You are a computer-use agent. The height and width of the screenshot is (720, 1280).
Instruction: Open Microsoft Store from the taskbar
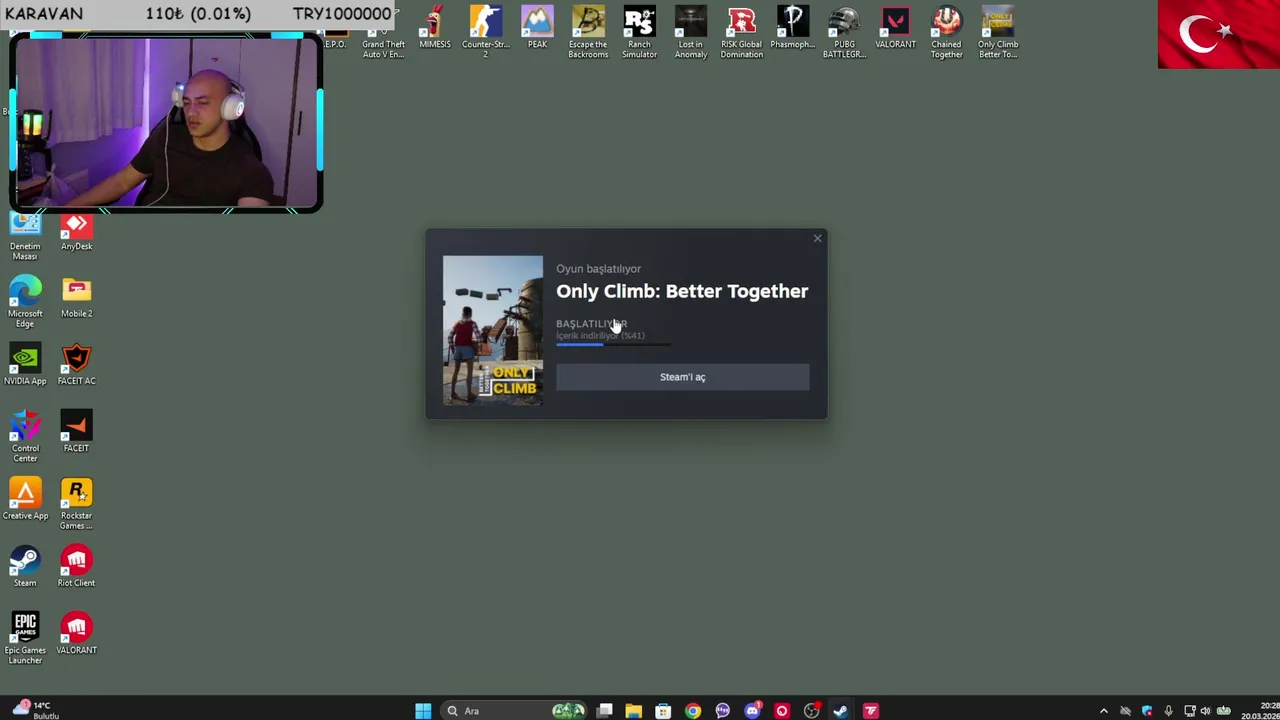[x=663, y=711]
